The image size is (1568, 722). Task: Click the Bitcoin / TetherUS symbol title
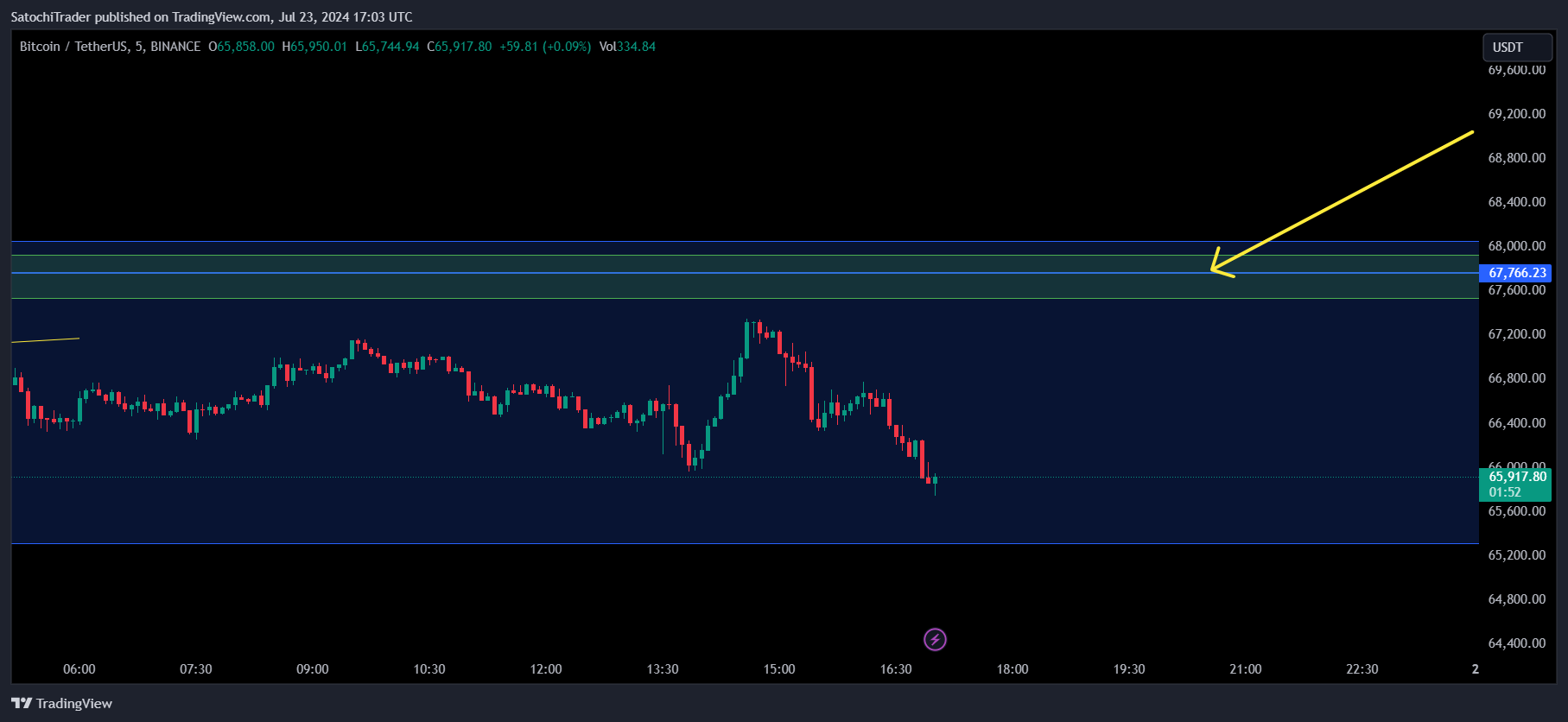point(110,47)
